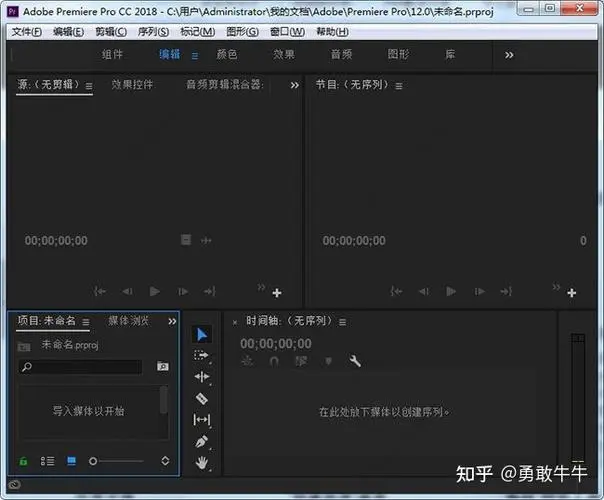Select the Hand tool
Viewport: 604px width, 500px height.
coord(201,463)
